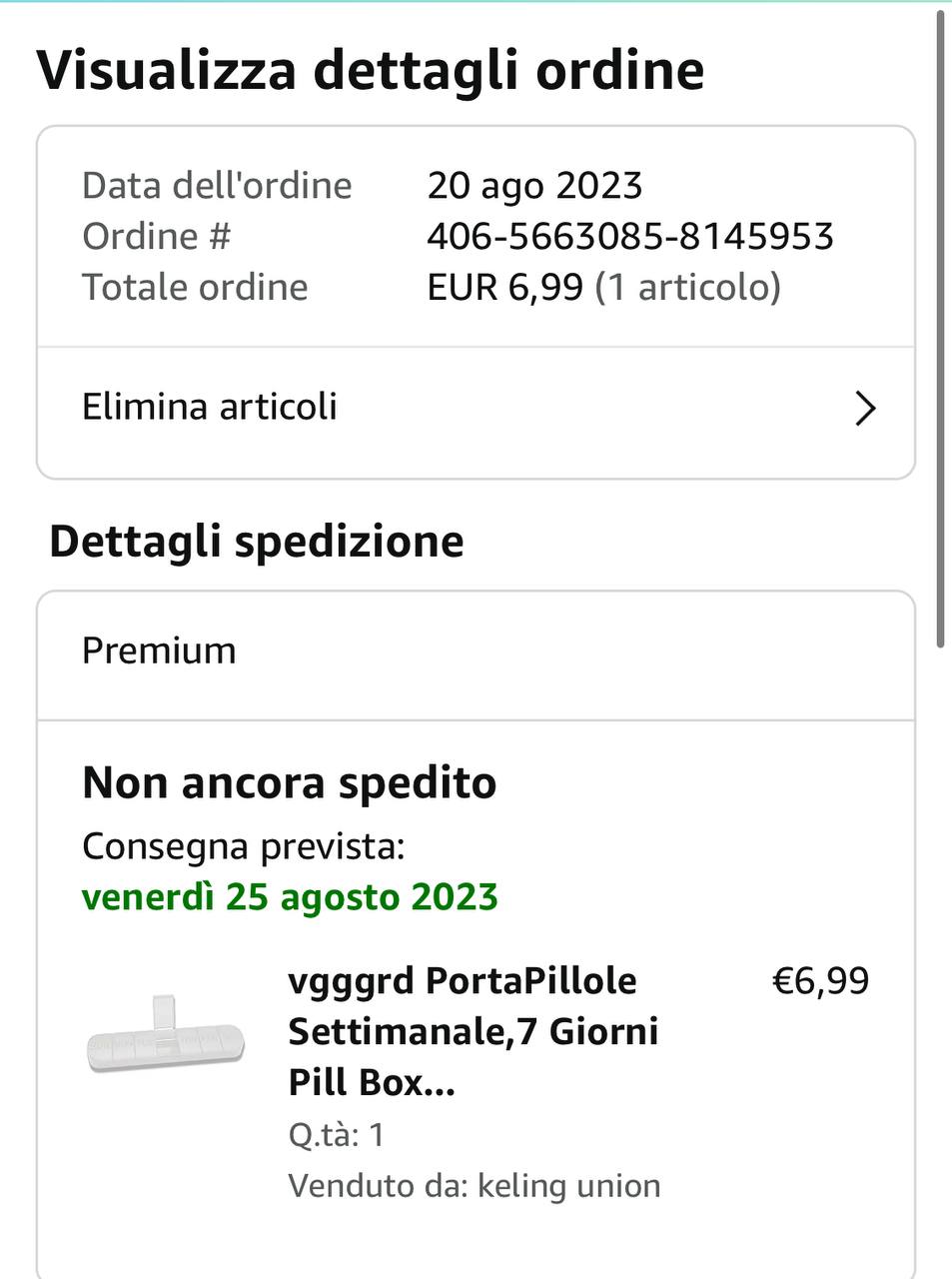Tap the order date 20 ago 2023

coord(534,186)
